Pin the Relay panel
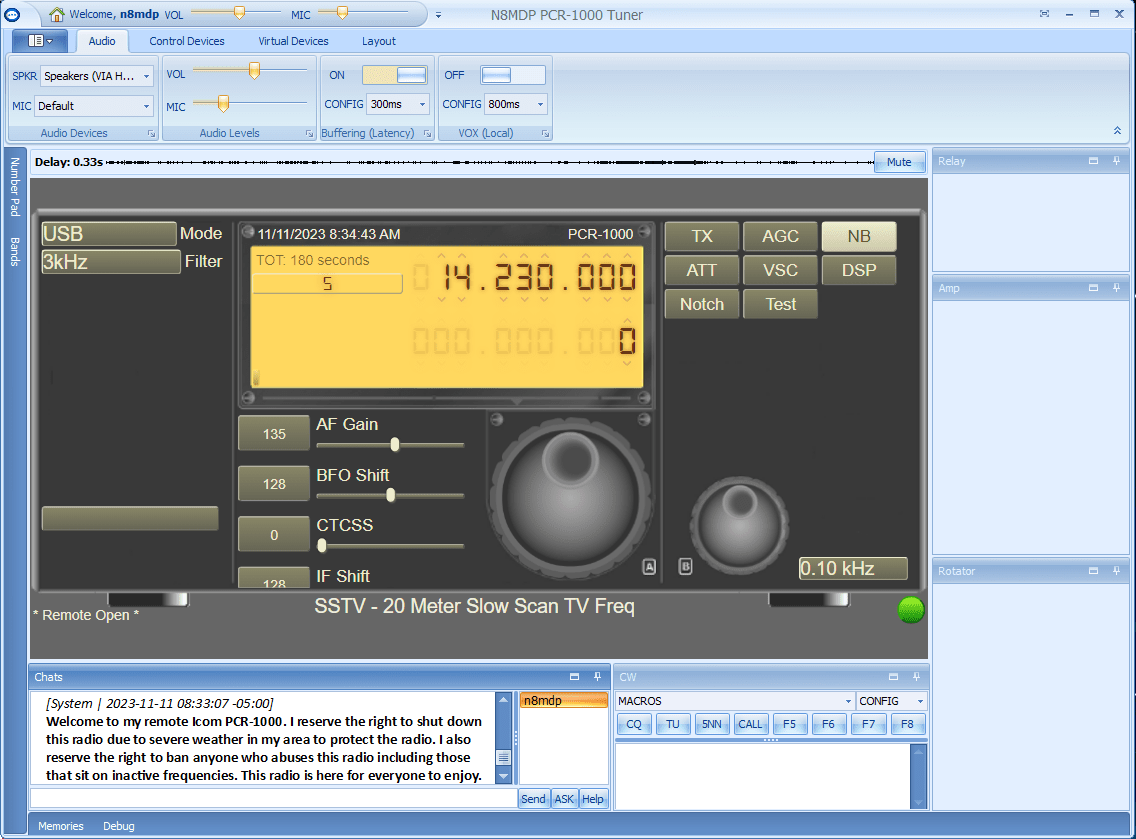Image resolution: width=1136 pixels, height=839 pixels. click(x=1116, y=161)
